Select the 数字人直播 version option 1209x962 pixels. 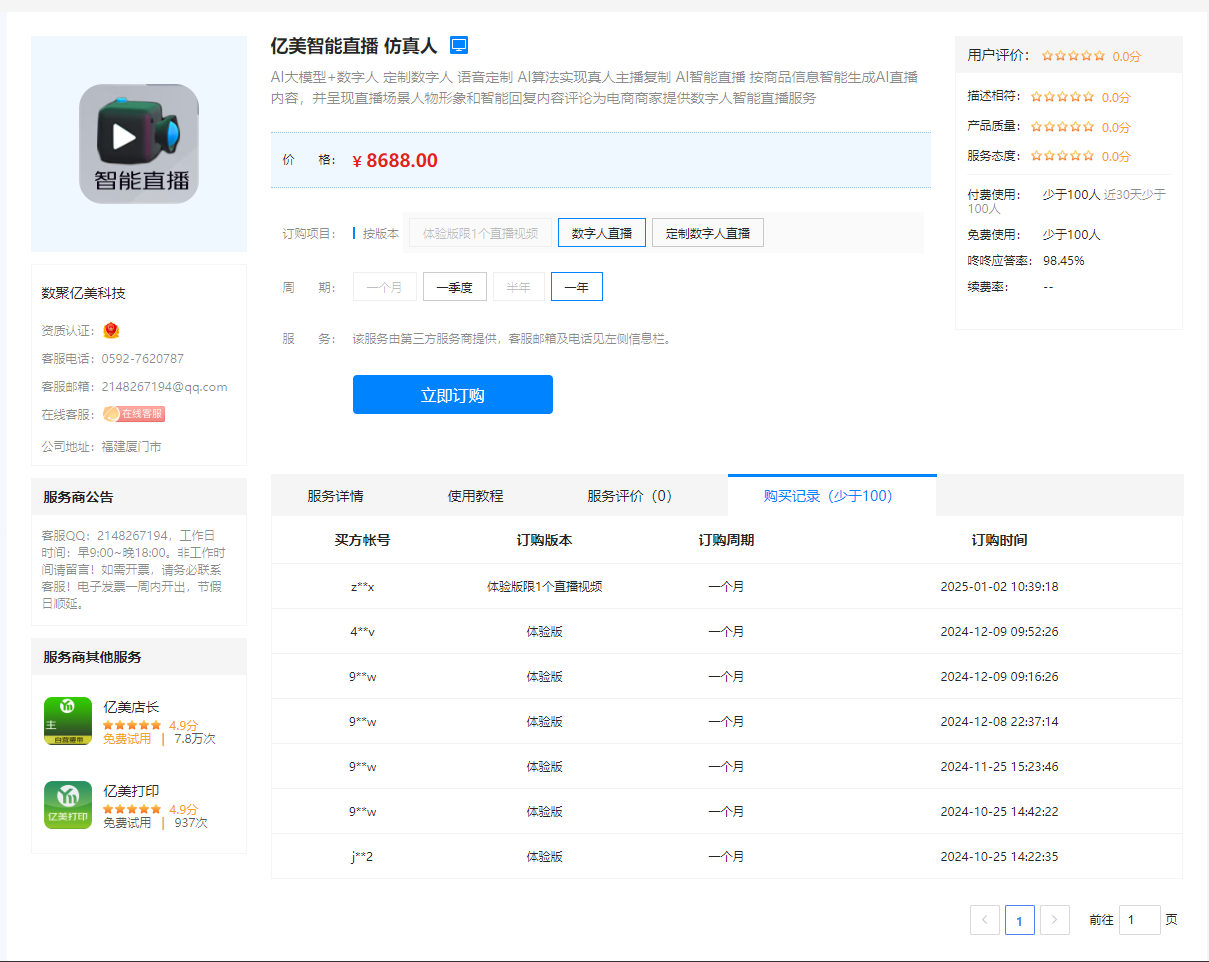(602, 233)
